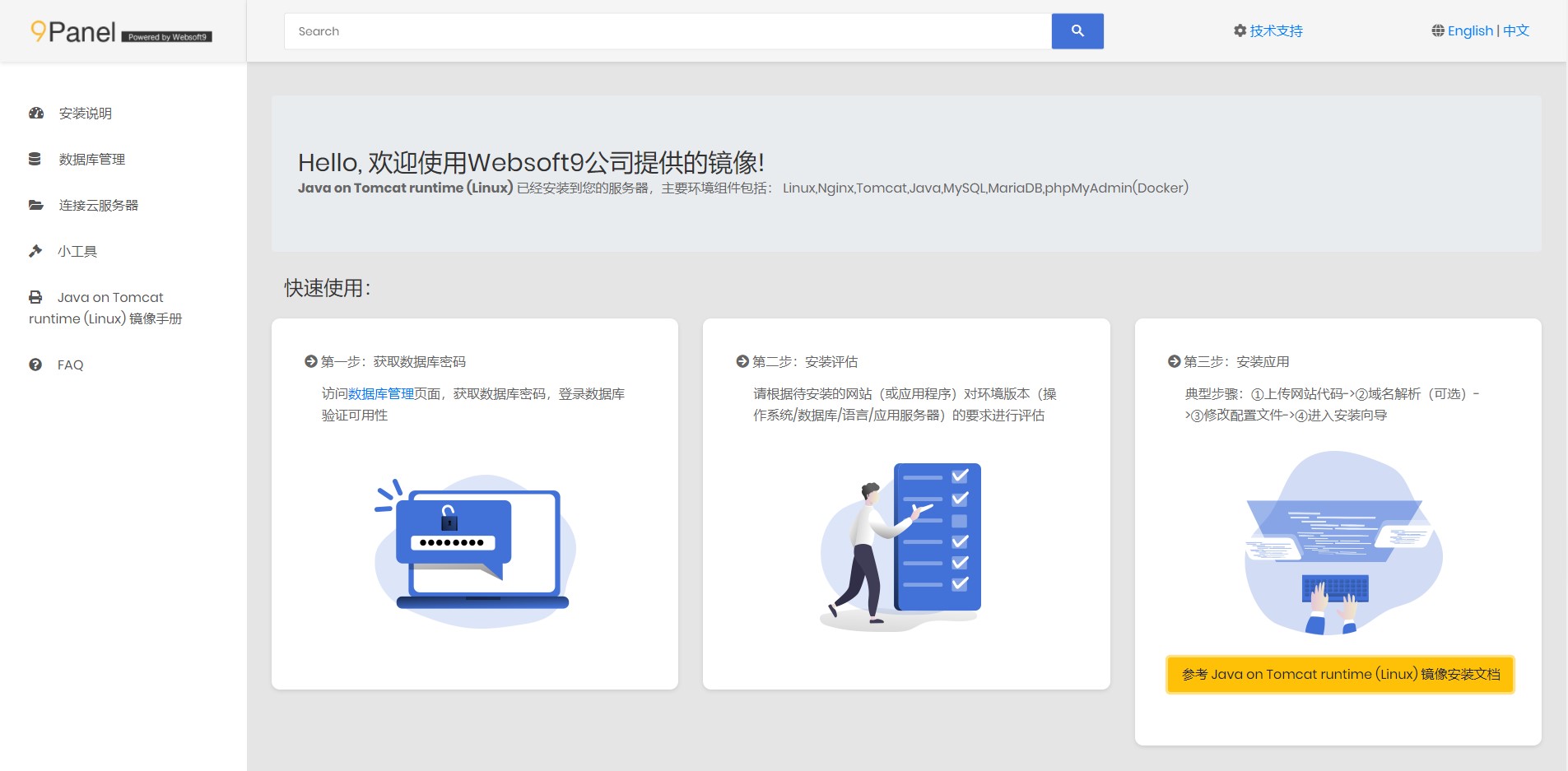Click the printer icon beside Java on Tomcat
This screenshot has width=1568, height=771.
point(35,297)
